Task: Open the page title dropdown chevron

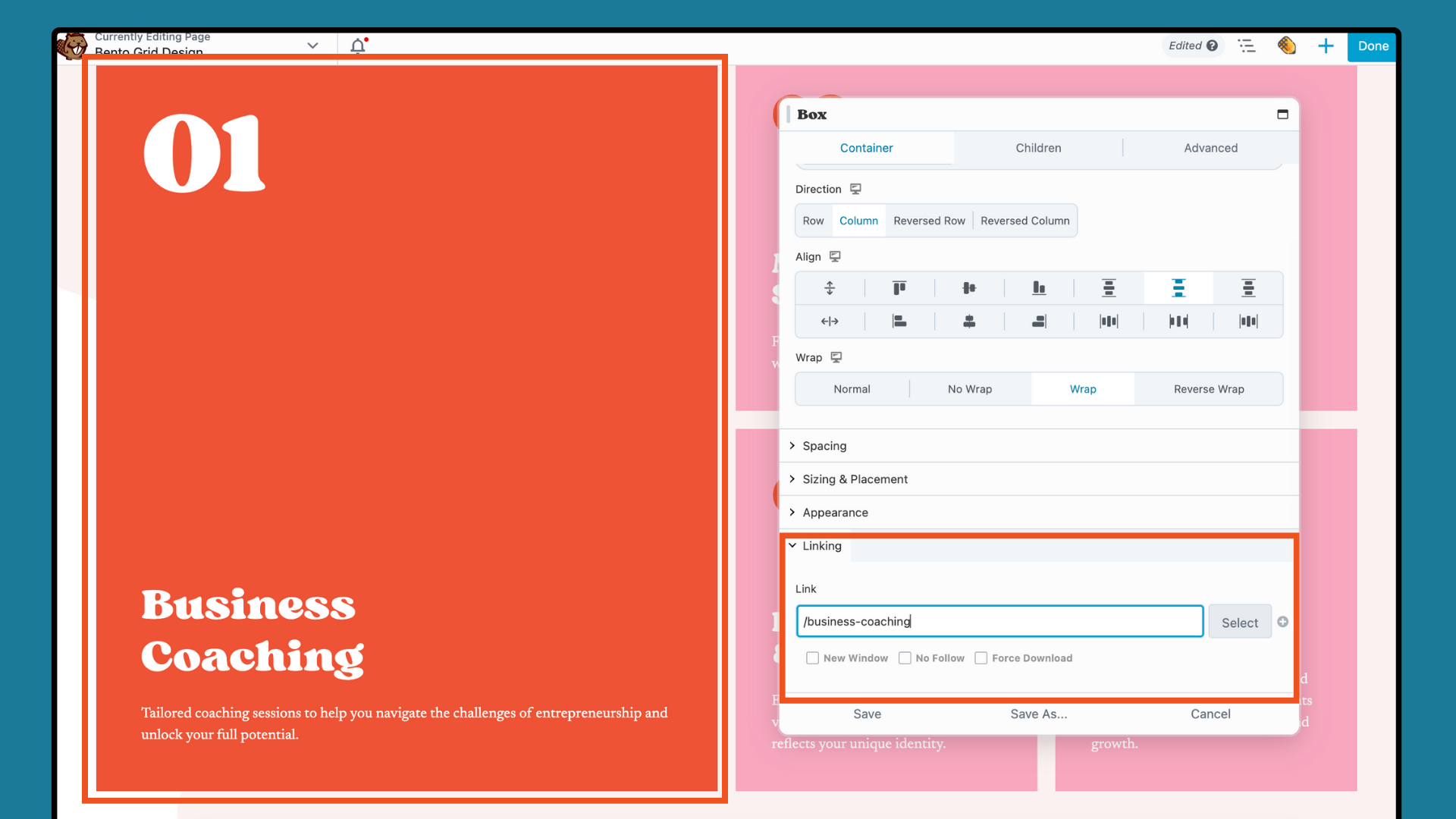Action: point(312,45)
